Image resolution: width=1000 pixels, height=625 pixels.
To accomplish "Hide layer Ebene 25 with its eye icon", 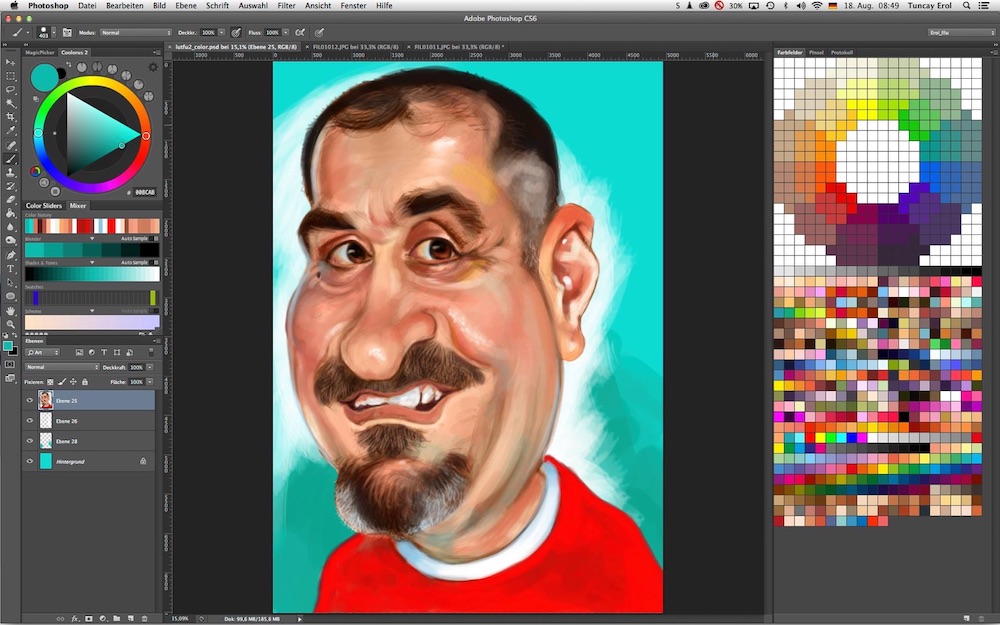I will [29, 400].
